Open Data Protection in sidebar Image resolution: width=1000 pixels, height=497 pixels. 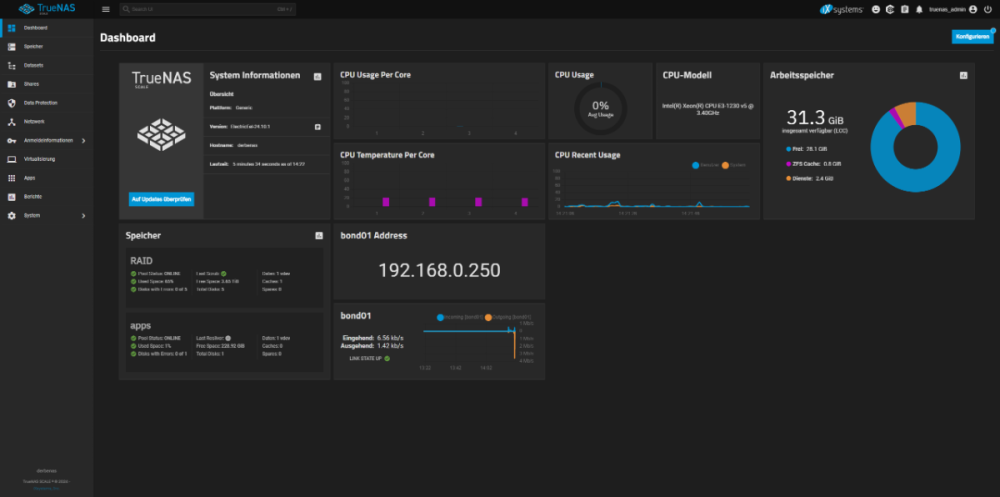pos(41,103)
